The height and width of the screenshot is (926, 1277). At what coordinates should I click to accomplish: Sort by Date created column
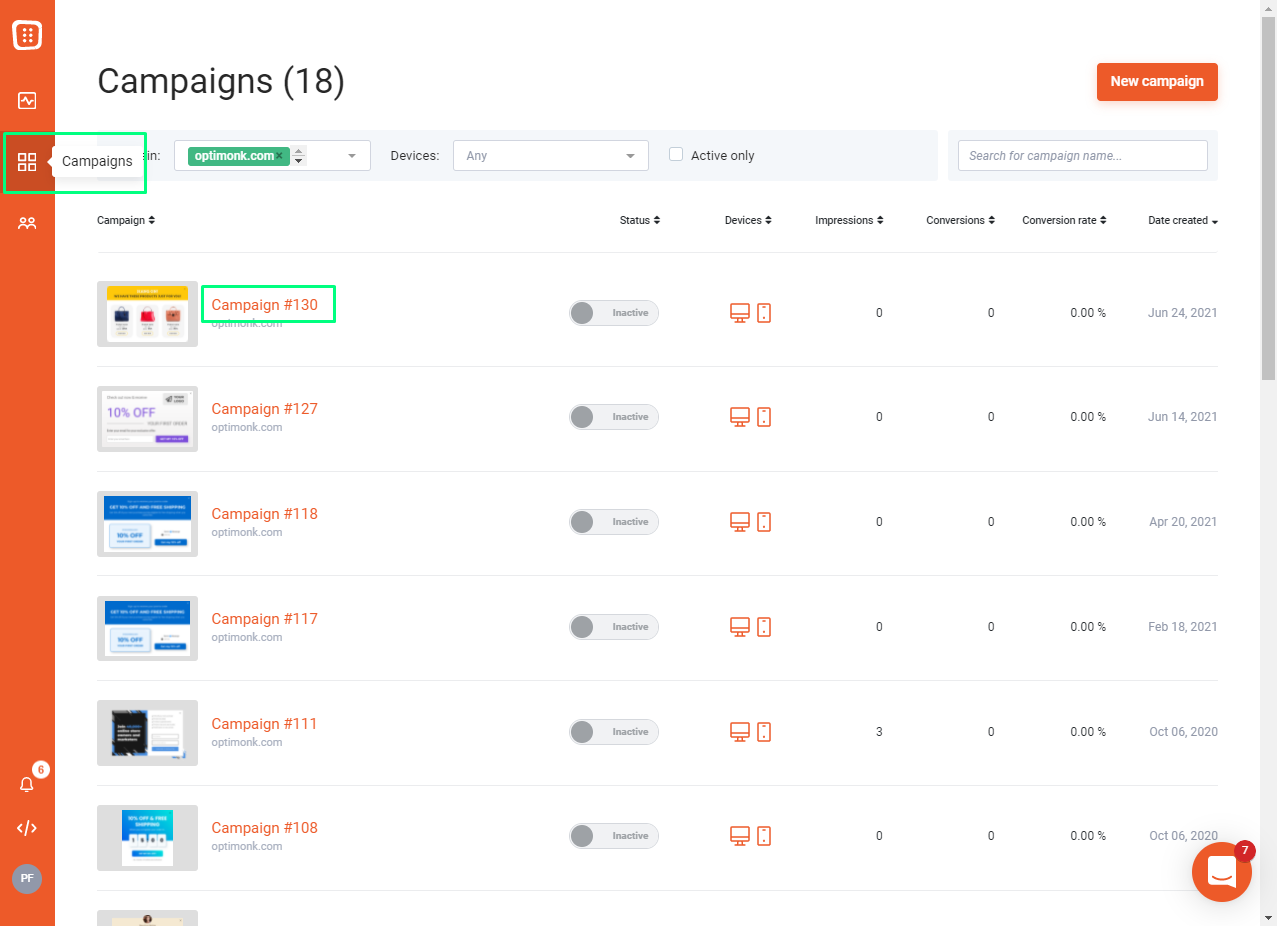1183,220
